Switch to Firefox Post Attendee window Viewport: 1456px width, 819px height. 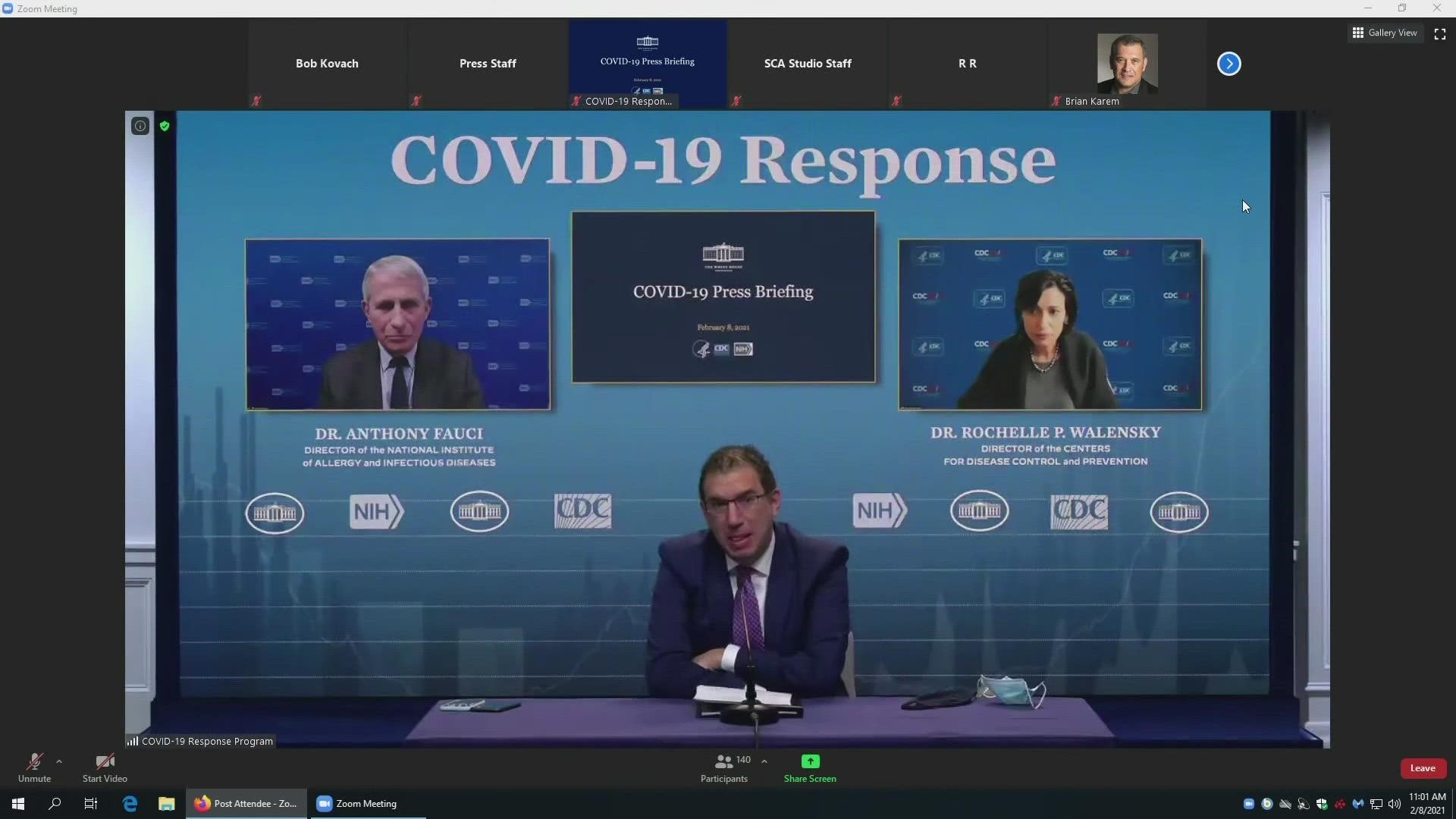point(246,804)
